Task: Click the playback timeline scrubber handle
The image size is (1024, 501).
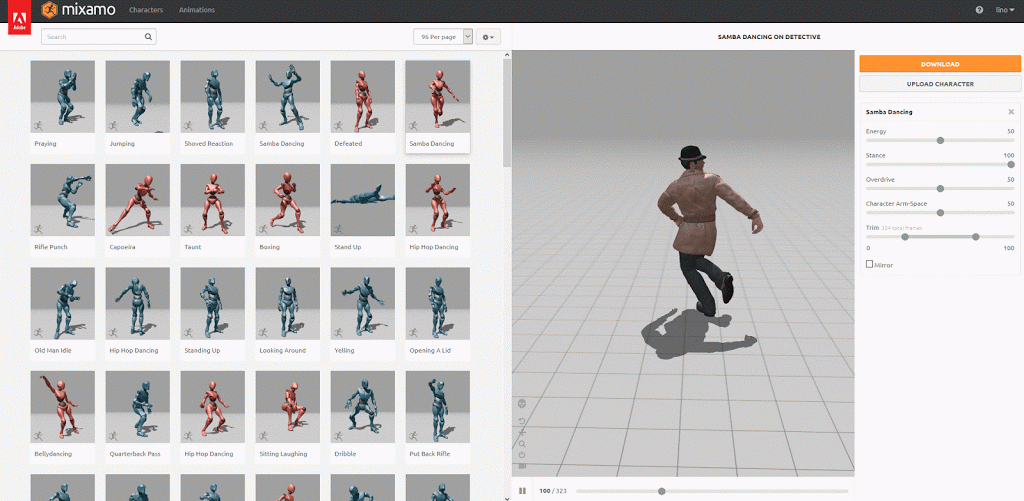Action: tap(662, 491)
